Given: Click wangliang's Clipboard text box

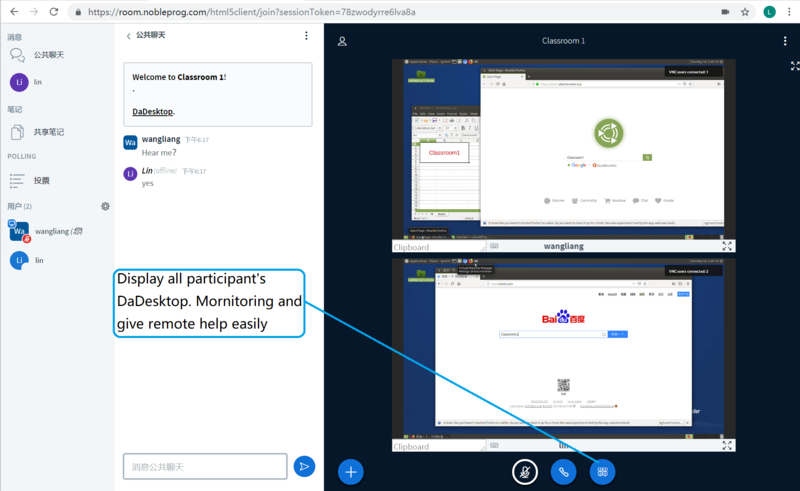Looking at the screenshot, I should [x=438, y=246].
